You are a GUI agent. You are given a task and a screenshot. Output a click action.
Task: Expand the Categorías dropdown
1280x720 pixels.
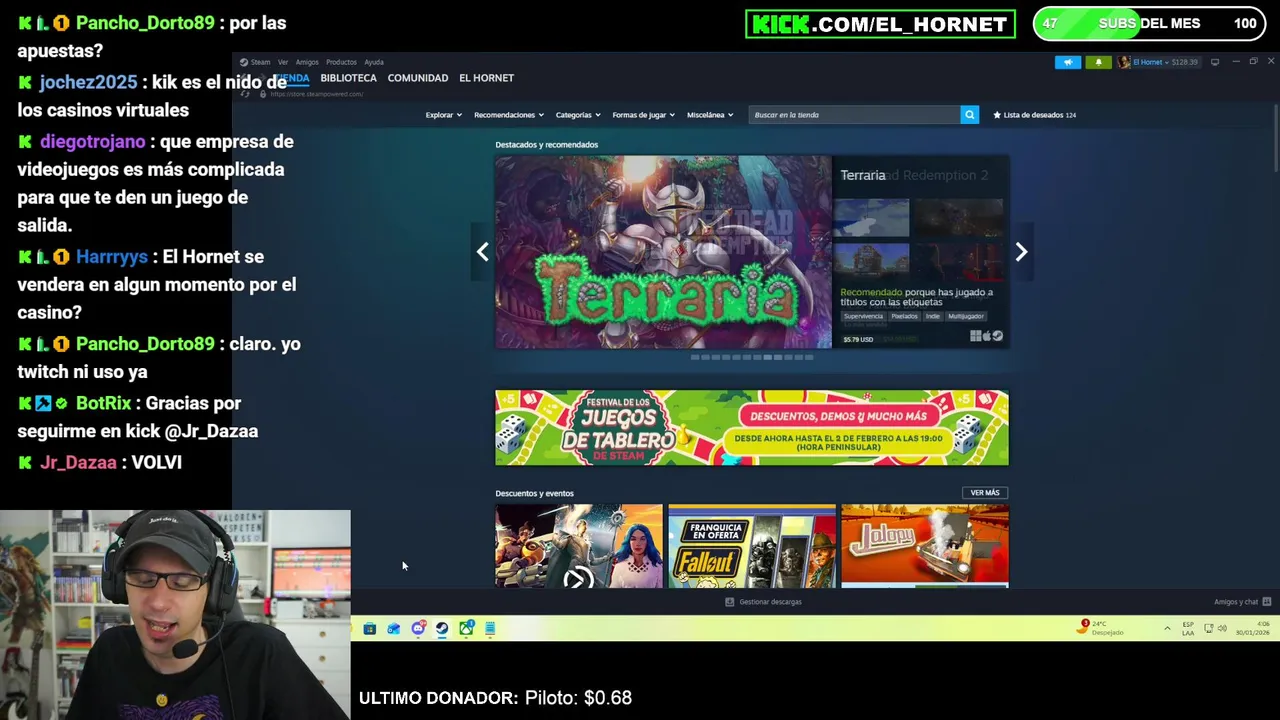[x=578, y=115]
